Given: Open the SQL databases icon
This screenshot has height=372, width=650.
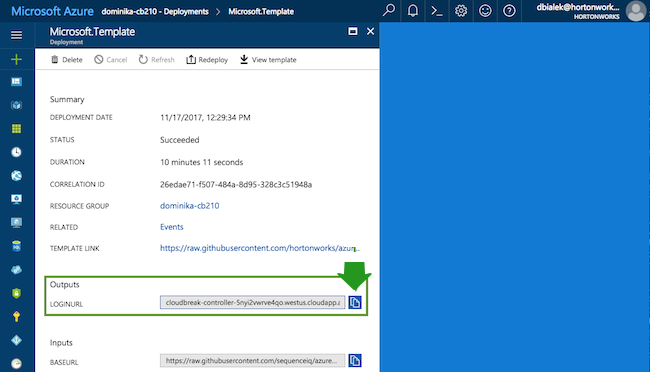Looking at the screenshot, I should point(16,246).
